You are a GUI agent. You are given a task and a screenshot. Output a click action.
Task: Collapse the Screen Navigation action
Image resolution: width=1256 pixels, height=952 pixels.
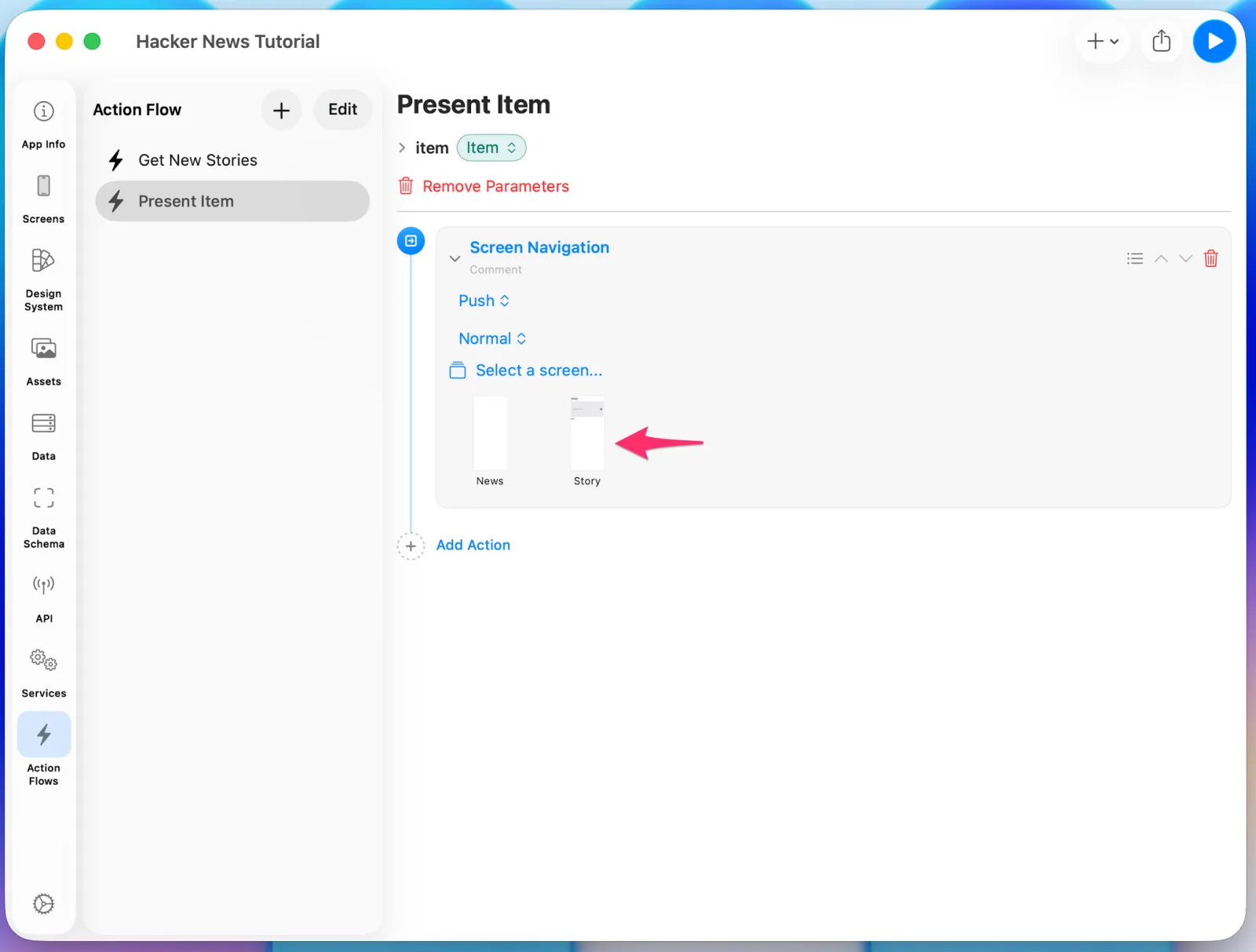coord(455,258)
